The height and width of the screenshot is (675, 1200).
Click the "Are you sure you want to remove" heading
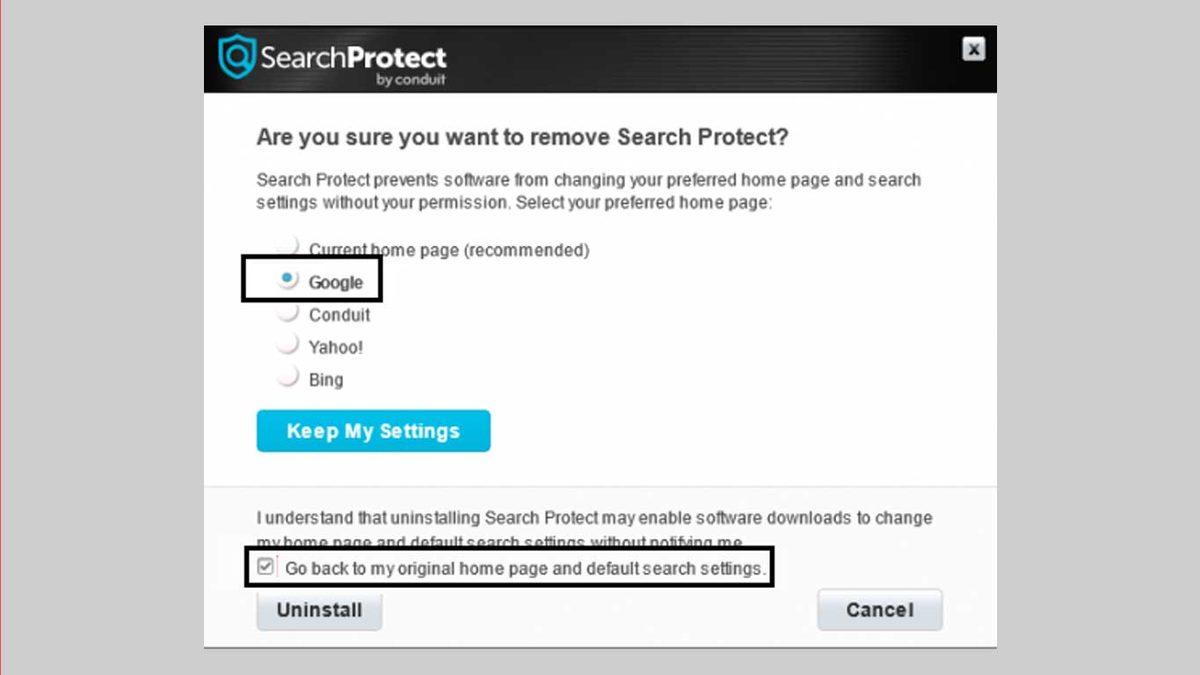(522, 138)
